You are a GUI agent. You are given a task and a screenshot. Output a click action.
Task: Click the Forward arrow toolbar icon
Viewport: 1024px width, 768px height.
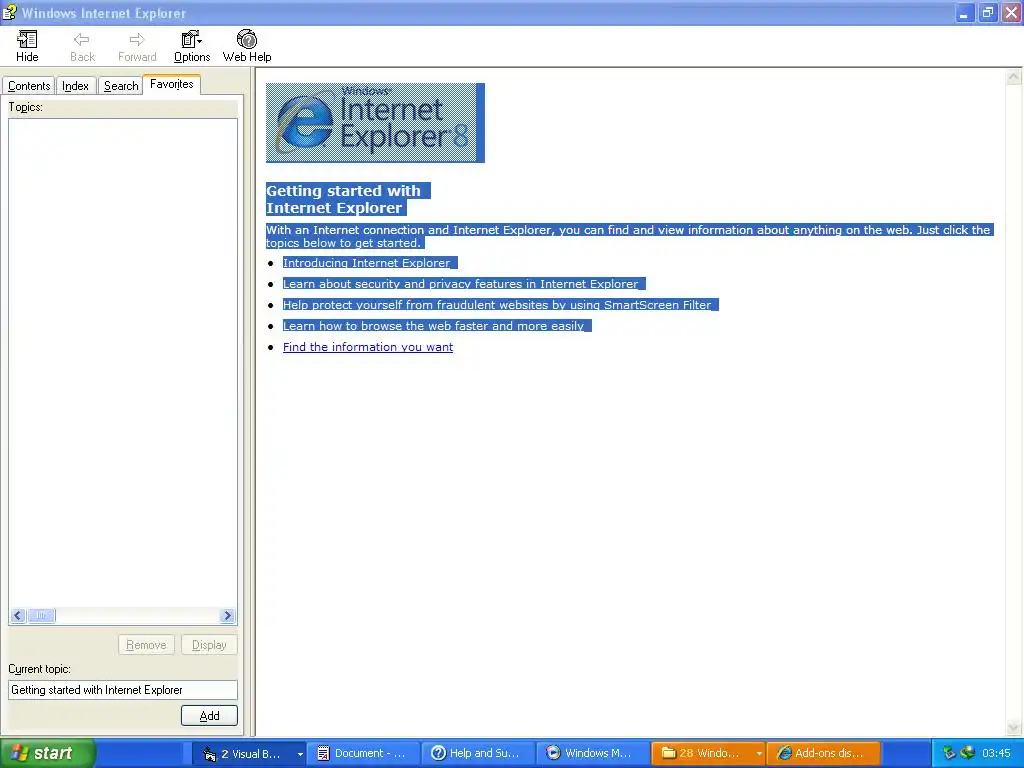(137, 46)
